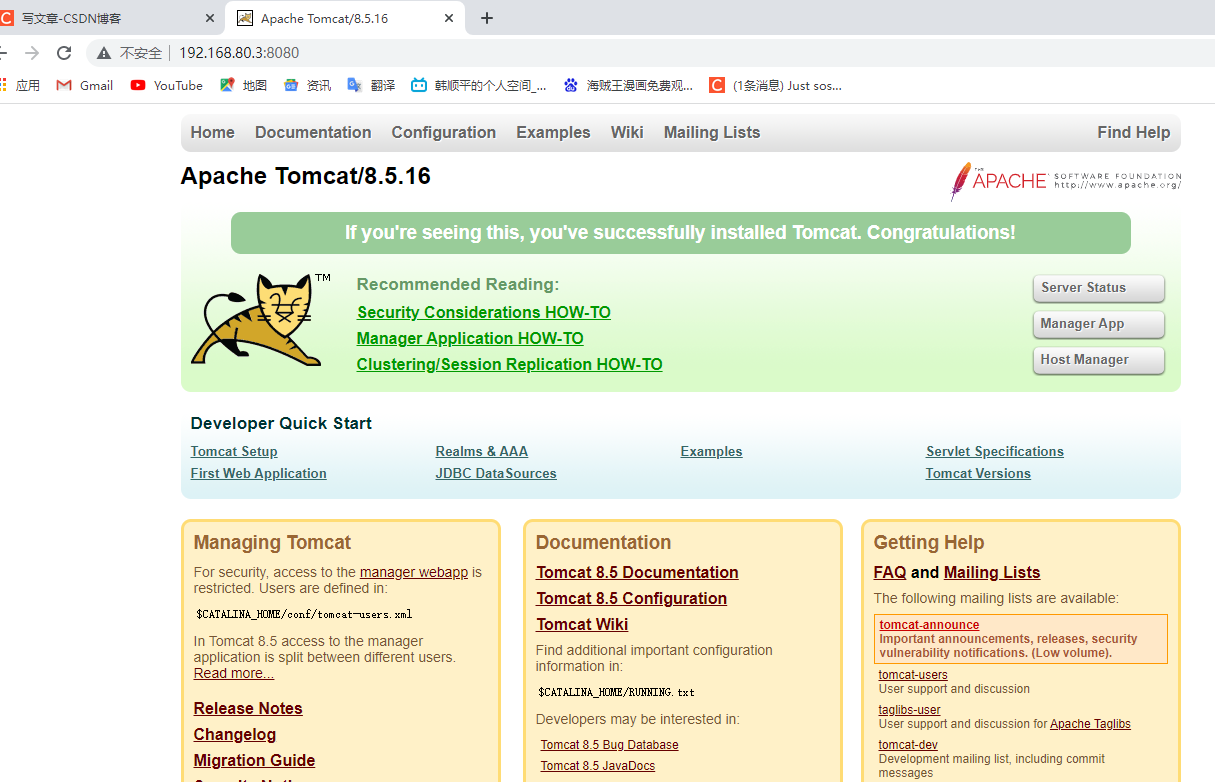
Task: Click the browser forward arrow
Action: click(32, 53)
